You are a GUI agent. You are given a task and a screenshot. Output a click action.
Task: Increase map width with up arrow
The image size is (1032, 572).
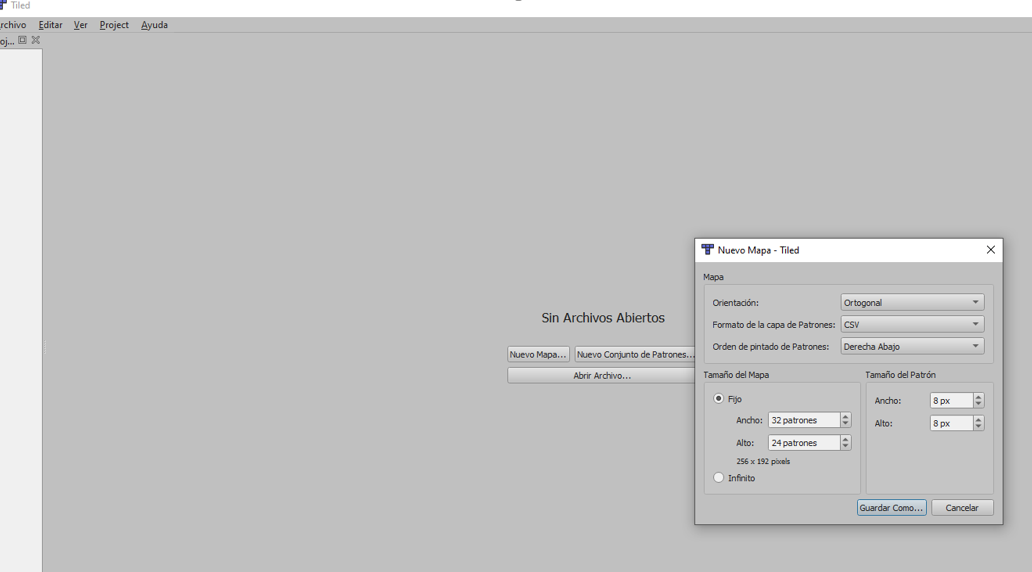(x=846, y=417)
